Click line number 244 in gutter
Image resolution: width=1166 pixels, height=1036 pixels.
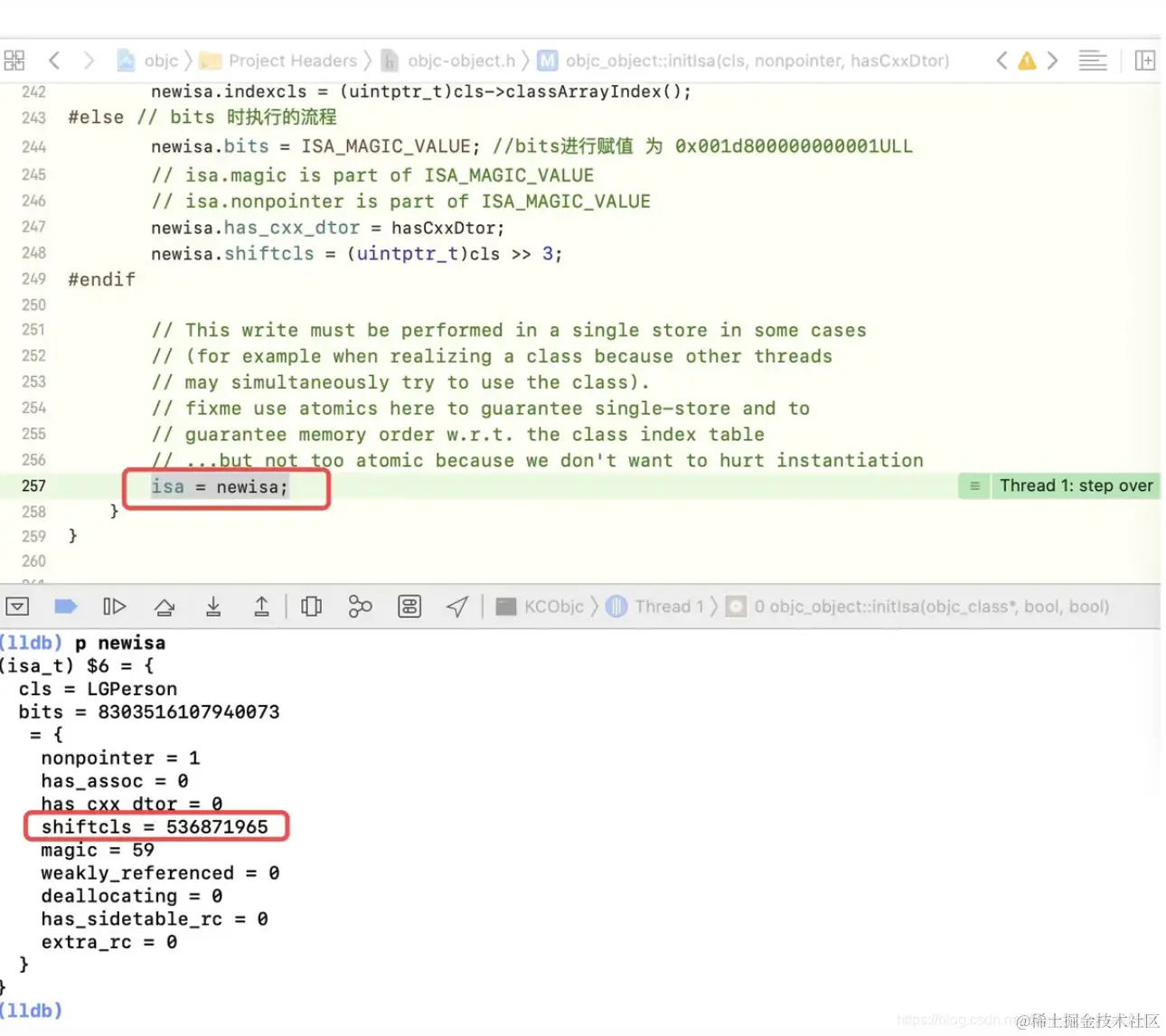click(33, 146)
